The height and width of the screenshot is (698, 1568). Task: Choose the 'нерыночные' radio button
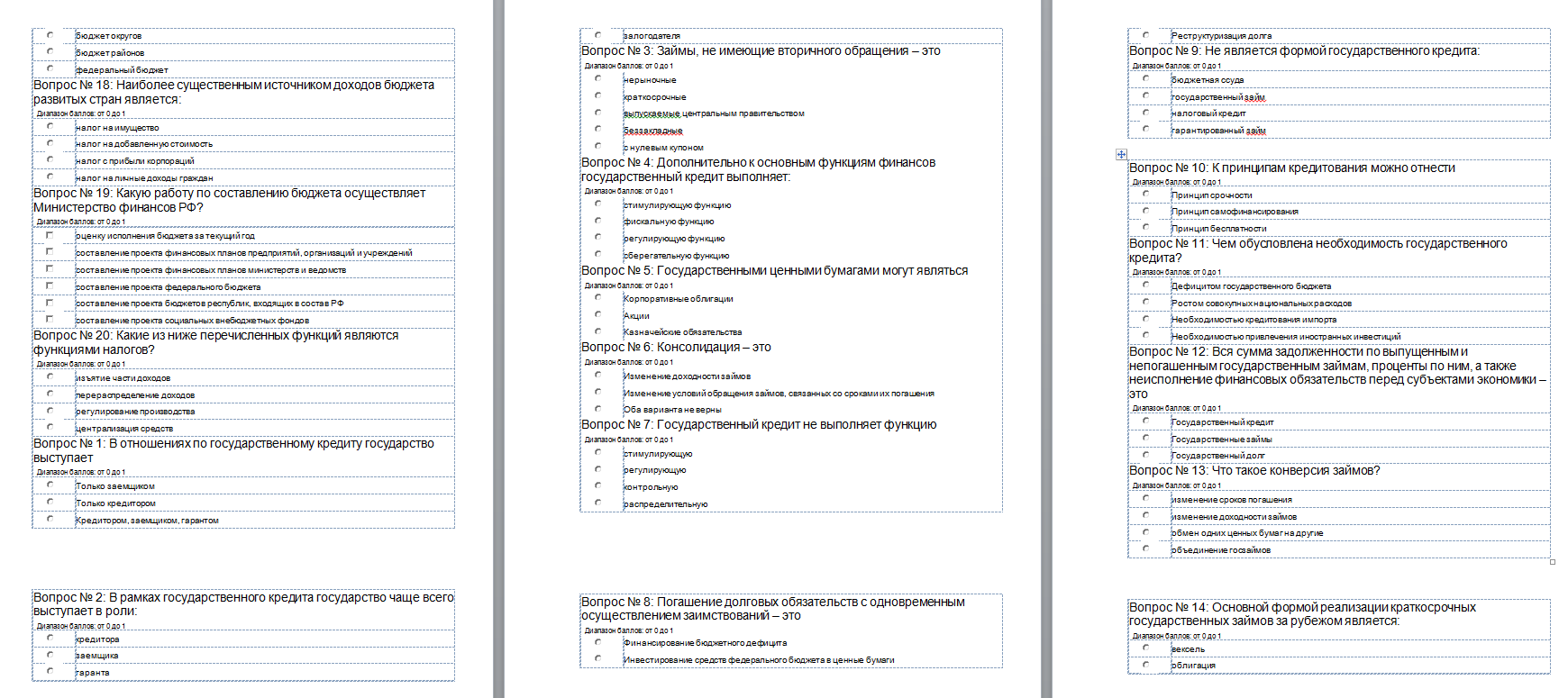[598, 78]
